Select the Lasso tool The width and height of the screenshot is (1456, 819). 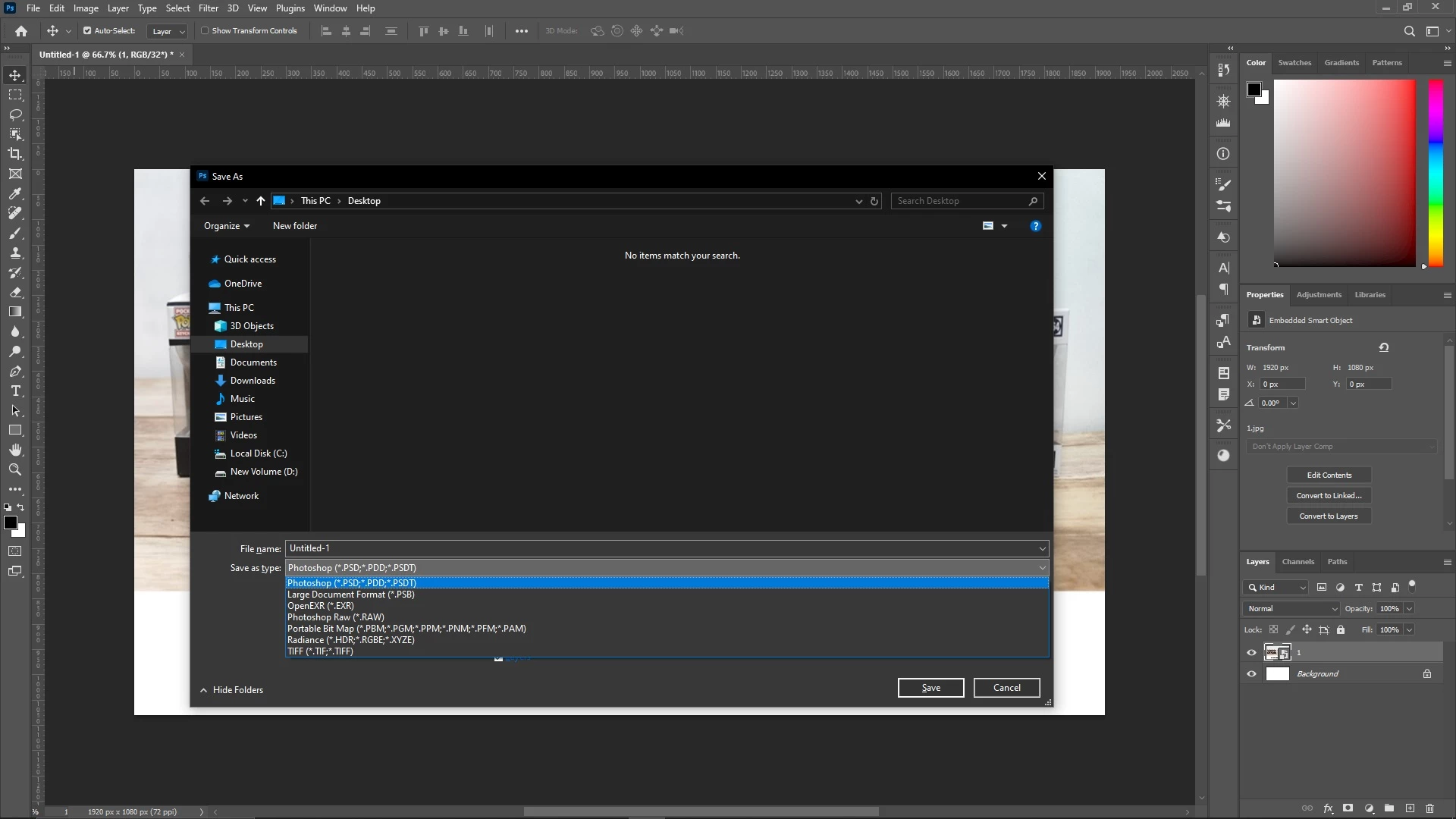click(x=15, y=115)
